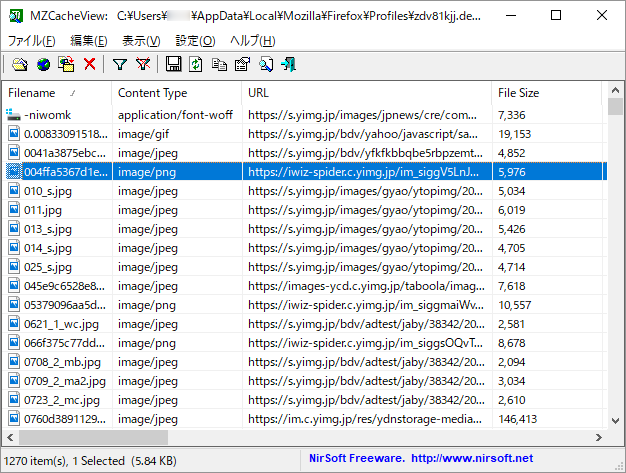Click the floppy disk save icon

[x=174, y=65]
